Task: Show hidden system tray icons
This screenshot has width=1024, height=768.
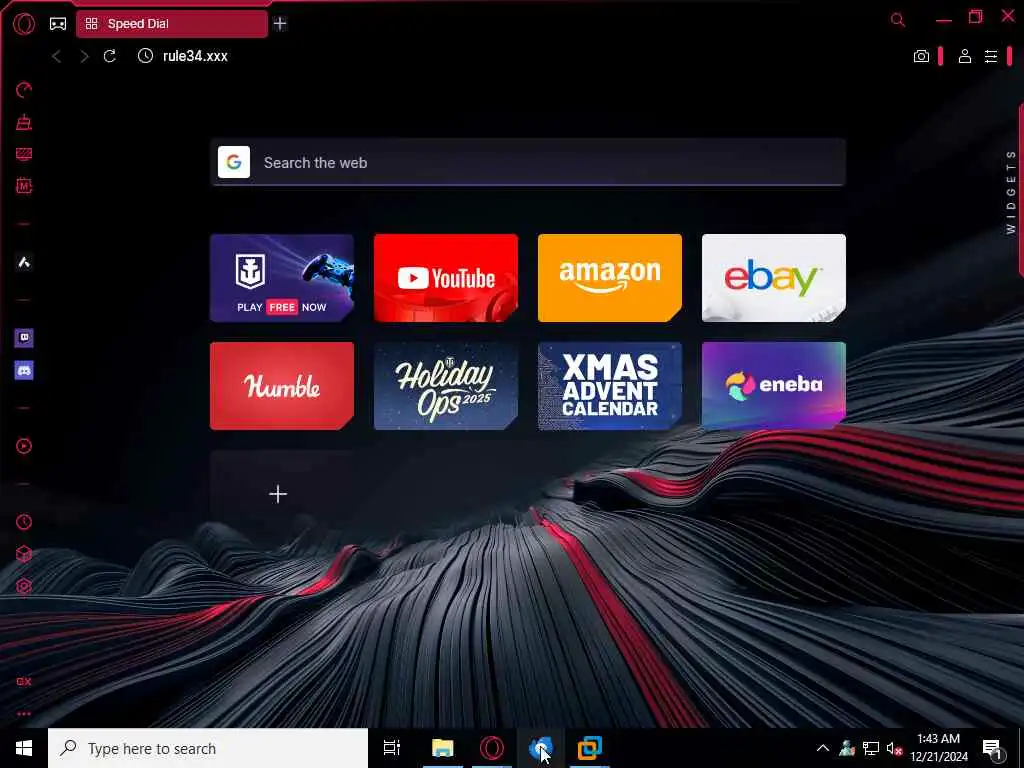Action: click(x=823, y=748)
